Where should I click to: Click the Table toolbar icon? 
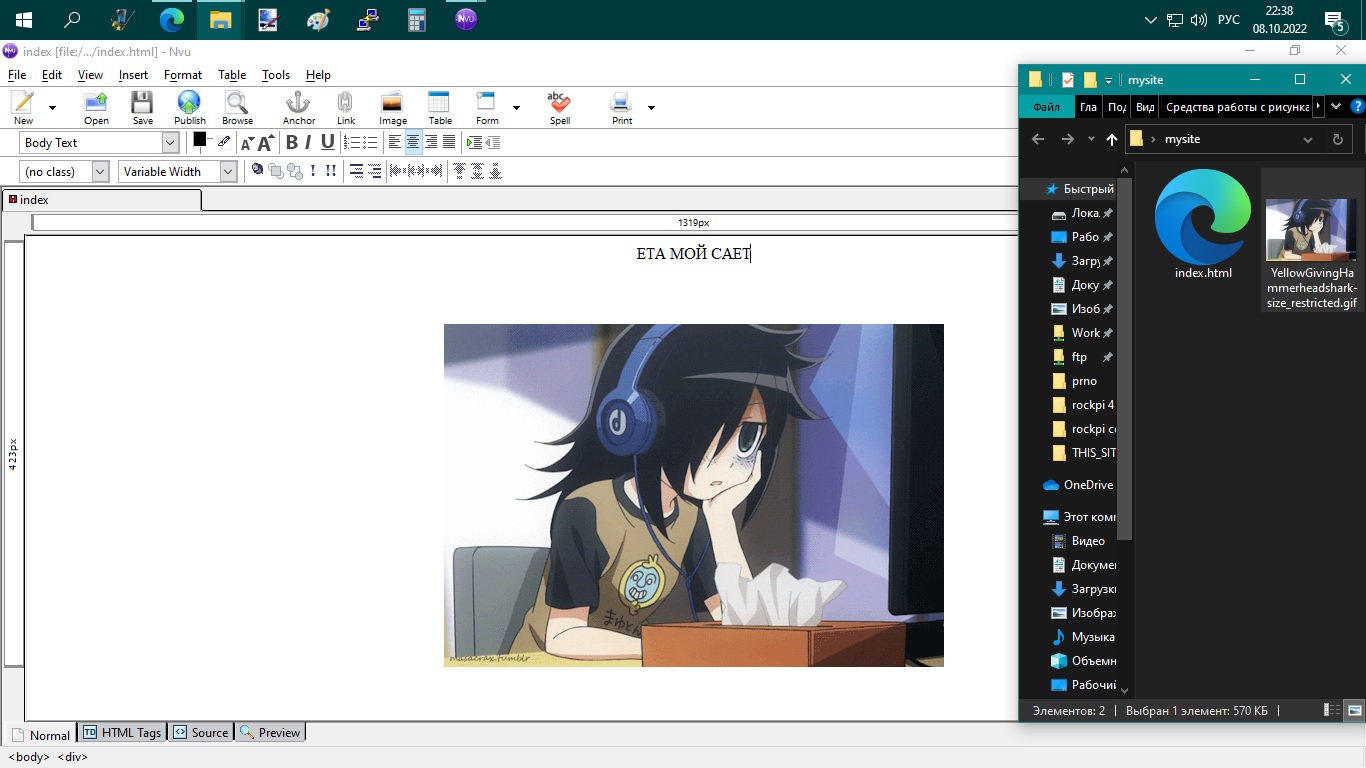(x=440, y=107)
